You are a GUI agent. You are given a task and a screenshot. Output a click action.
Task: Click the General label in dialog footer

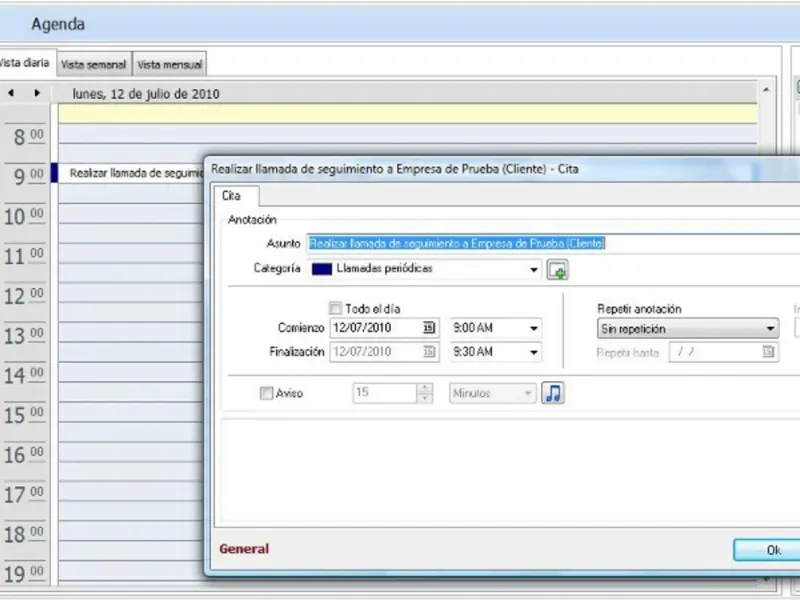point(244,549)
